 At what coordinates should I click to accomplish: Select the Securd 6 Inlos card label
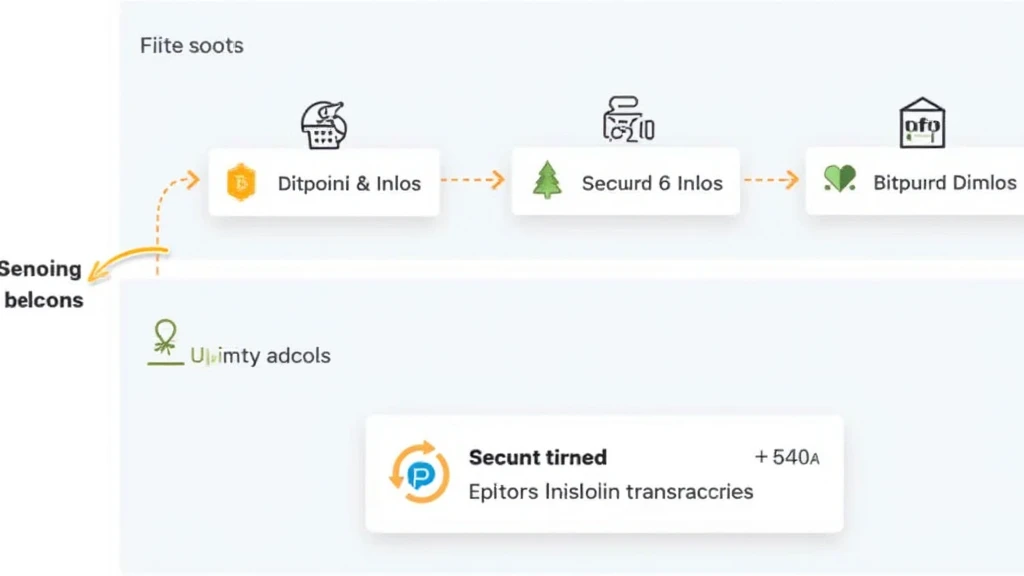(x=652, y=183)
